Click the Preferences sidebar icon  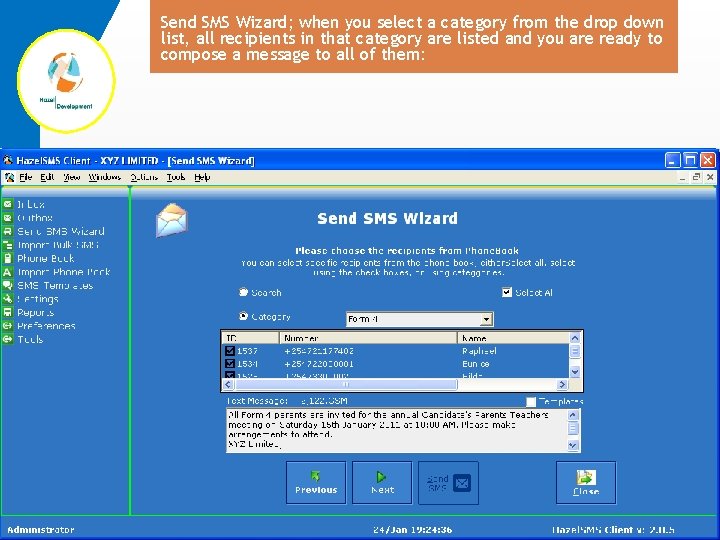pos(7,326)
